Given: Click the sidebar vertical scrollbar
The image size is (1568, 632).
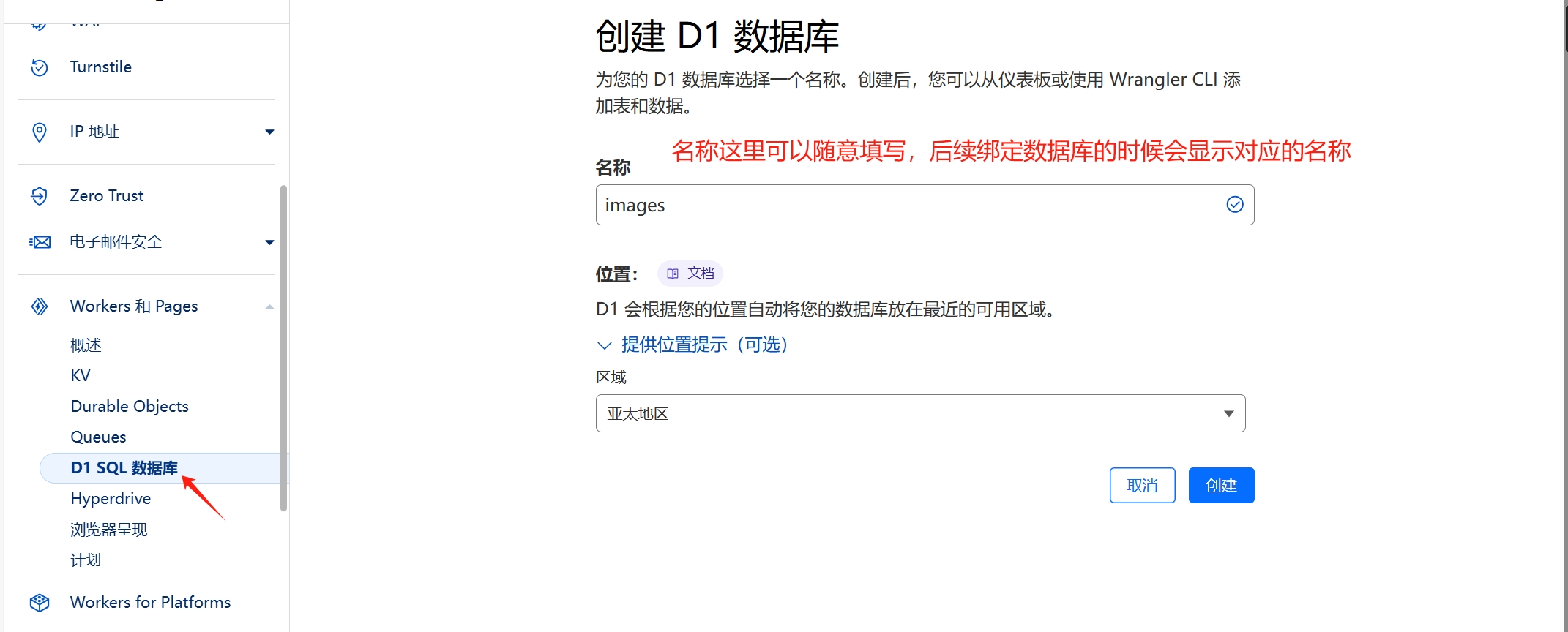Looking at the screenshot, I should coord(283,348).
